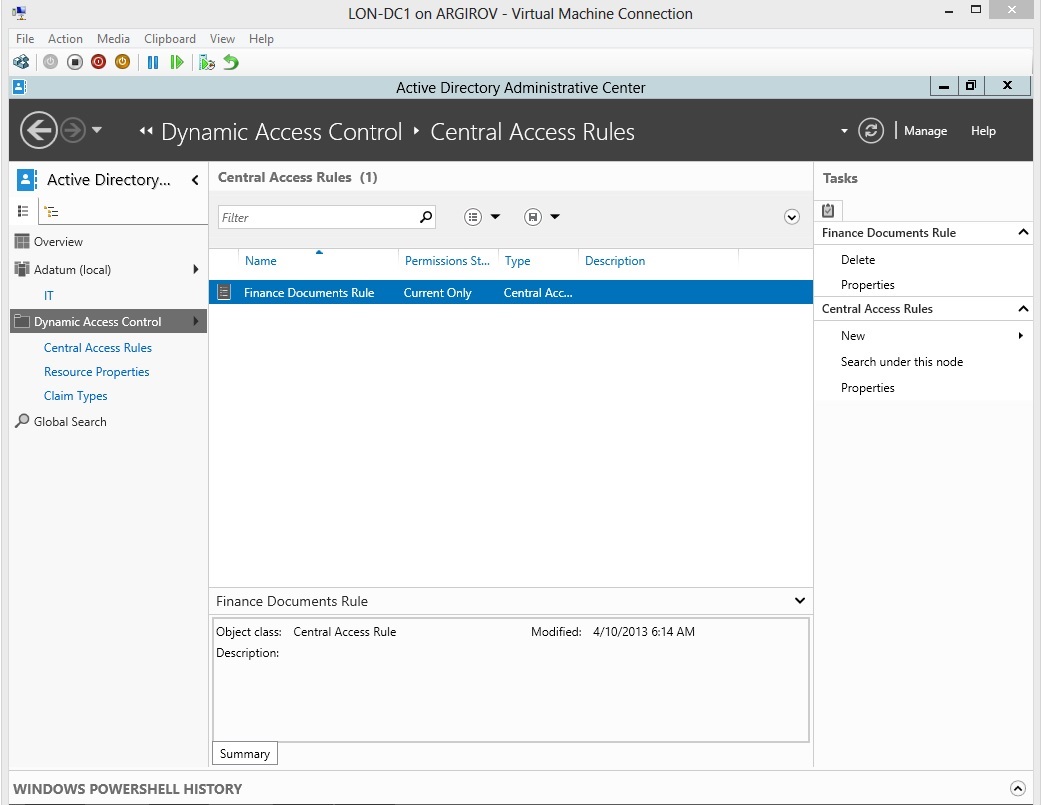1043x805 pixels.
Task: Select Claim Types in the navigation pane
Action: 75,396
